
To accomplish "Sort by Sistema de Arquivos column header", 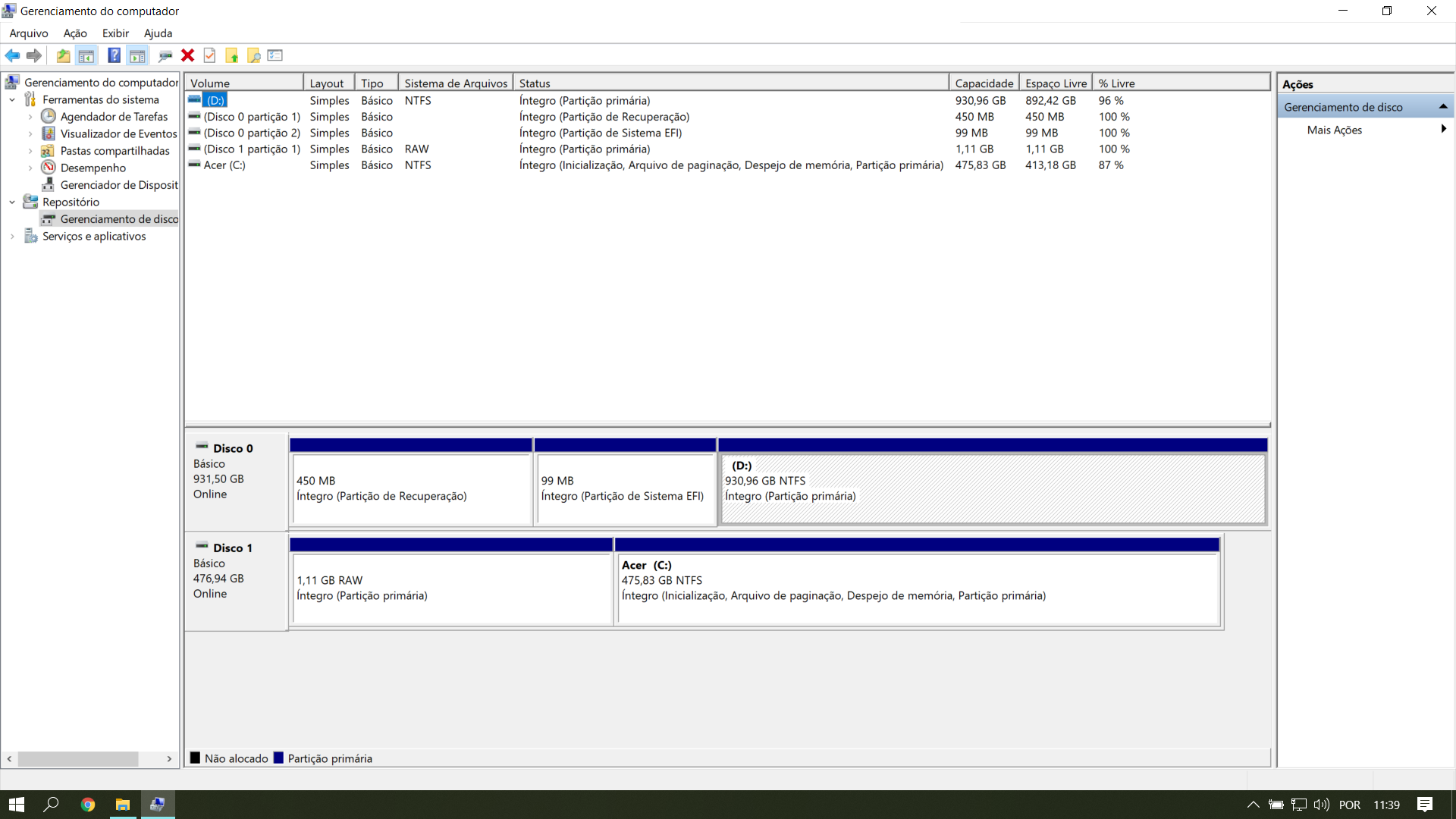I will [x=455, y=83].
